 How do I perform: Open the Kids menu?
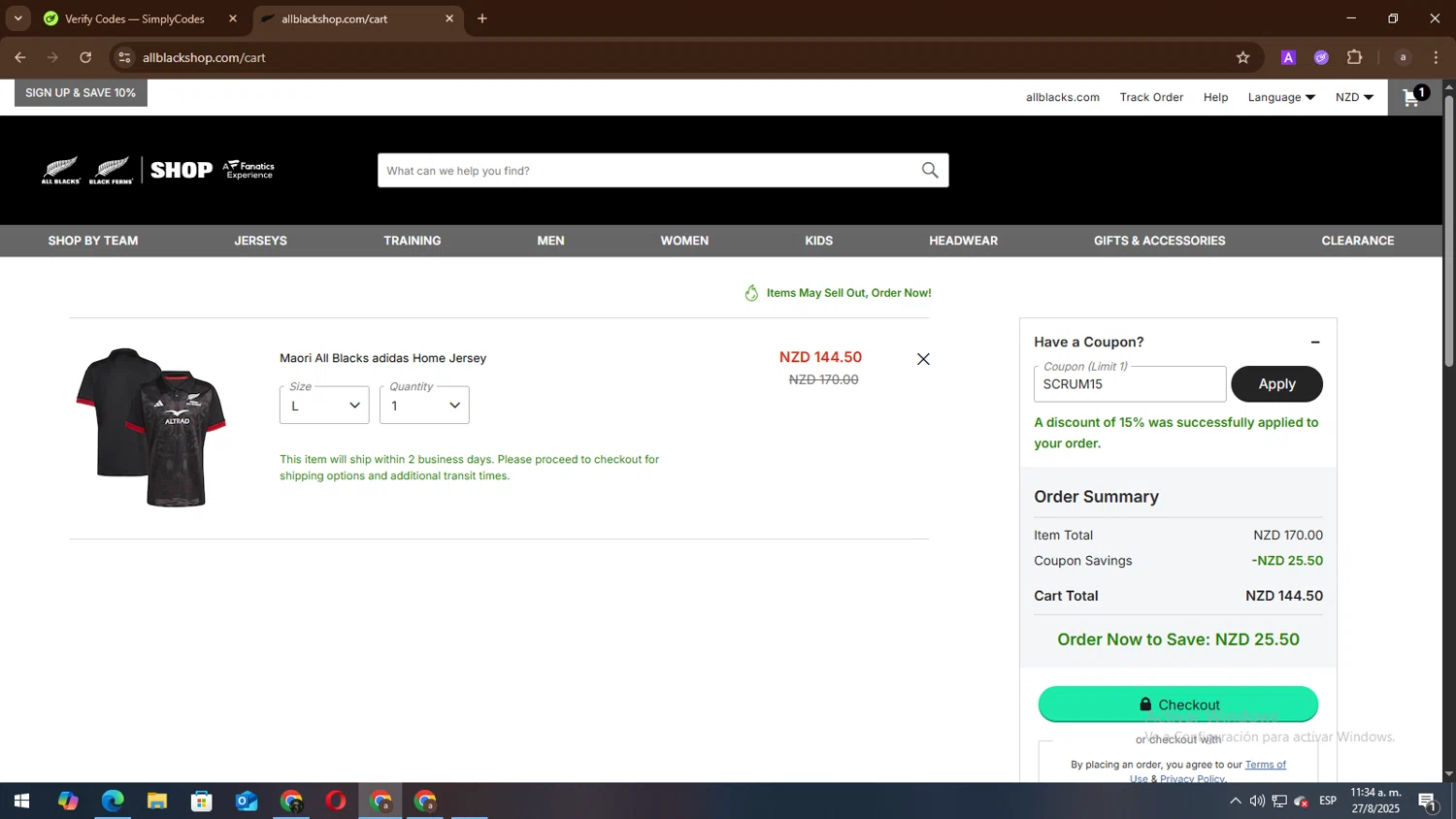818,241
